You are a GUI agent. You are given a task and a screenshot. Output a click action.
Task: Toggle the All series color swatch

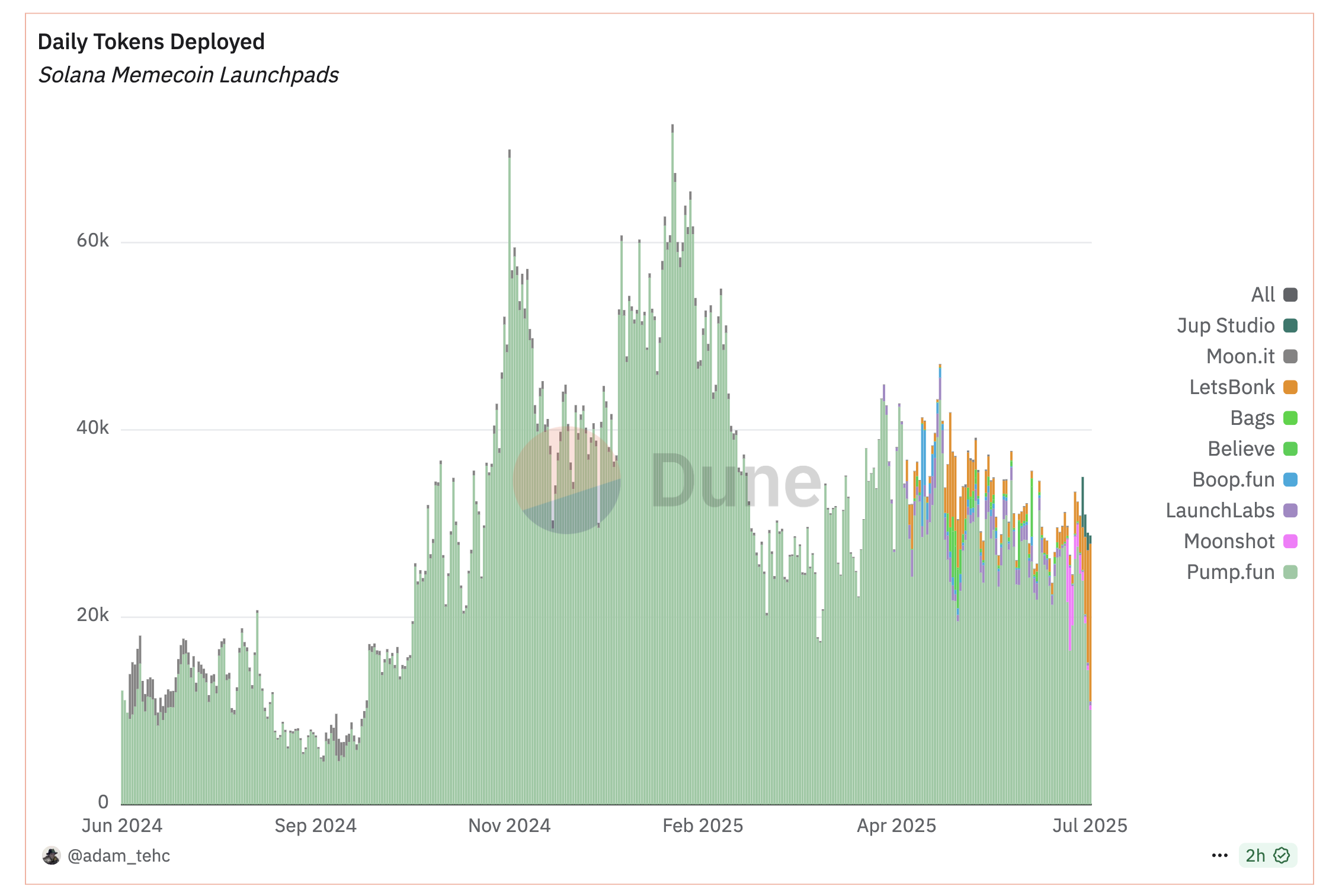coord(1290,295)
